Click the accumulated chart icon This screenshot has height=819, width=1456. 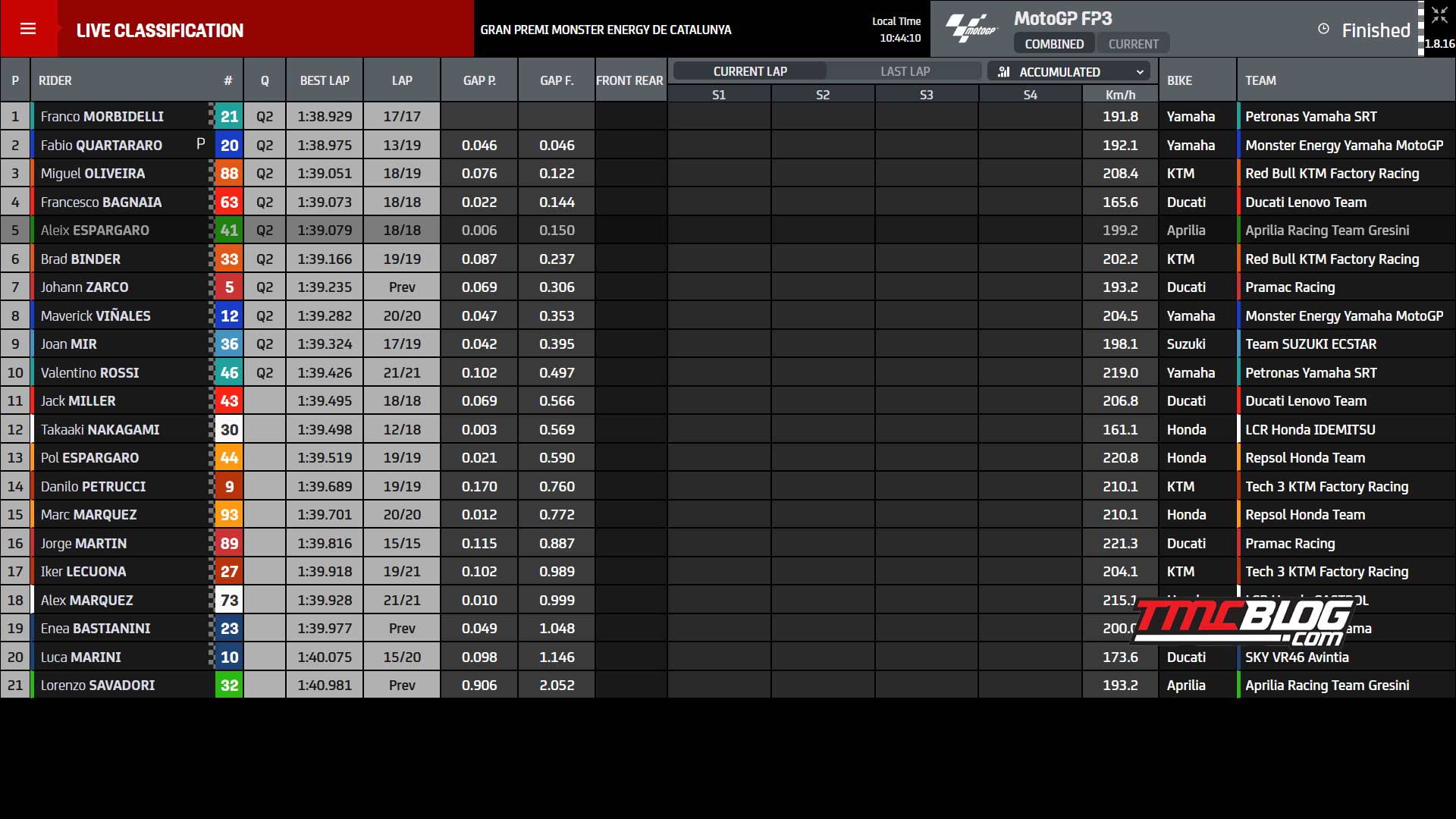1004,71
